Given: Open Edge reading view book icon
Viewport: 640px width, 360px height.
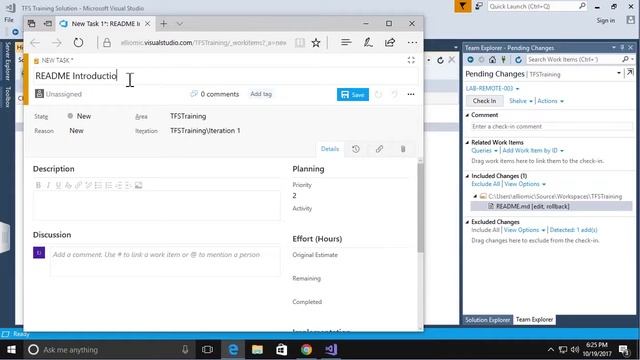Looking at the screenshot, I should [x=300, y=42].
